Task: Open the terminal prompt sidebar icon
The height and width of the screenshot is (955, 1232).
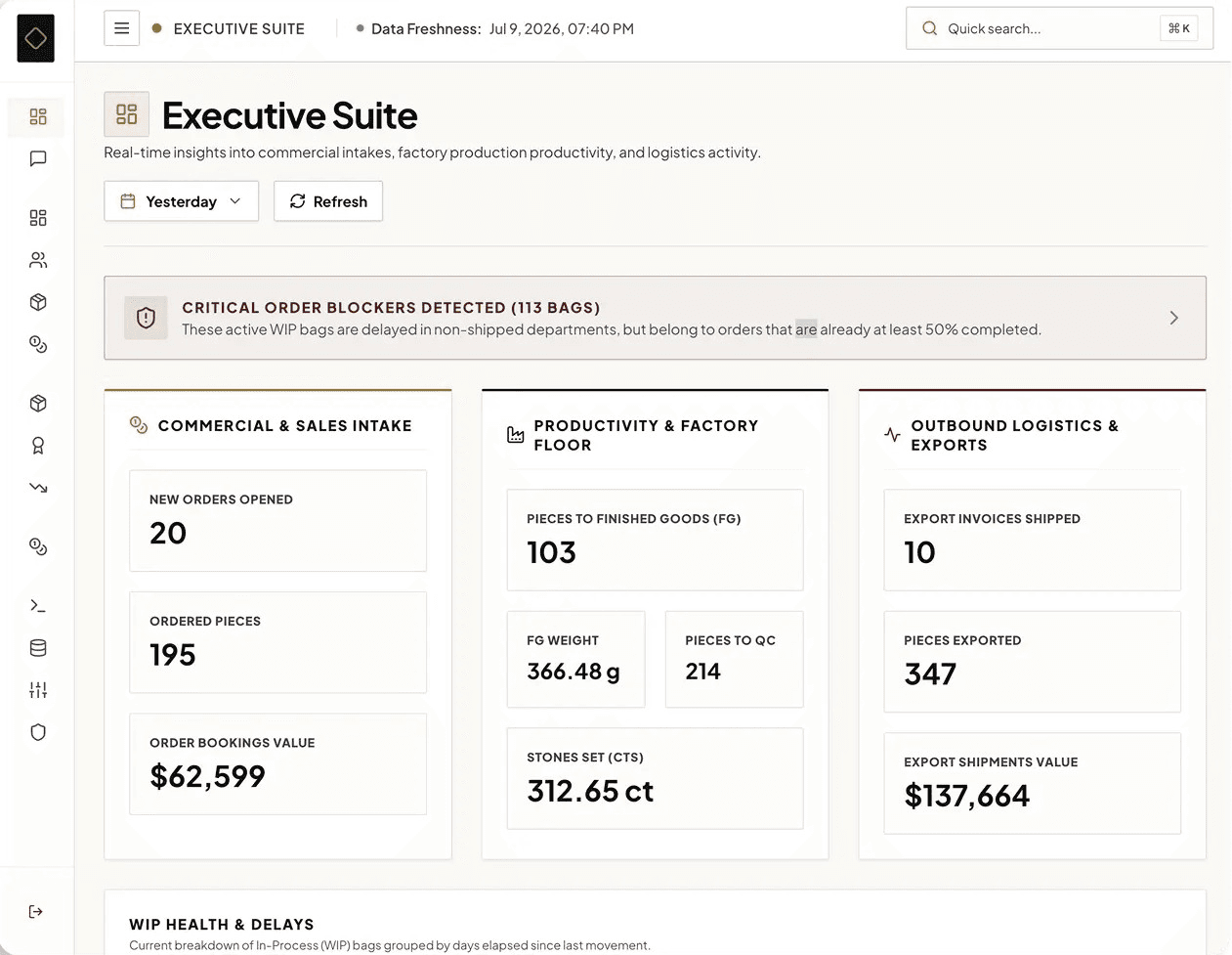Action: coord(38,606)
